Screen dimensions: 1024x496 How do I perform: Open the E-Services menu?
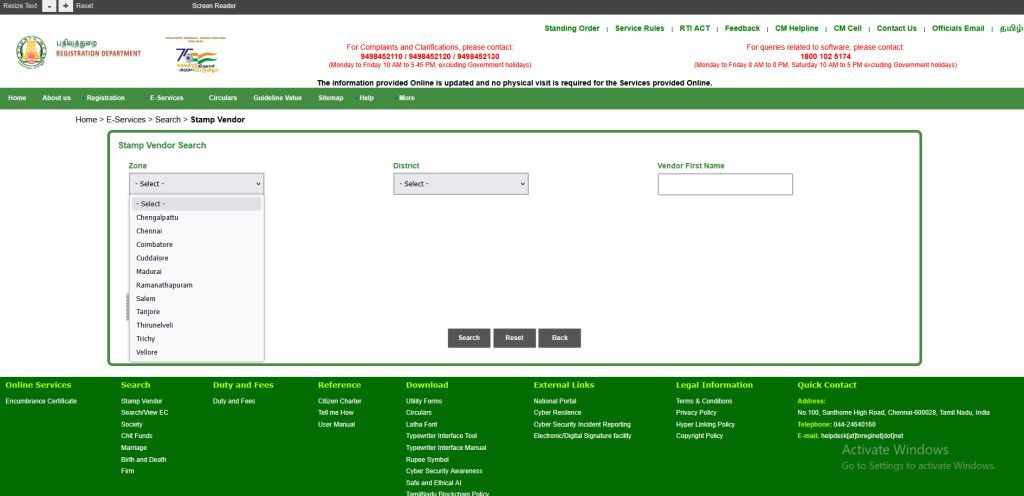tap(166, 98)
